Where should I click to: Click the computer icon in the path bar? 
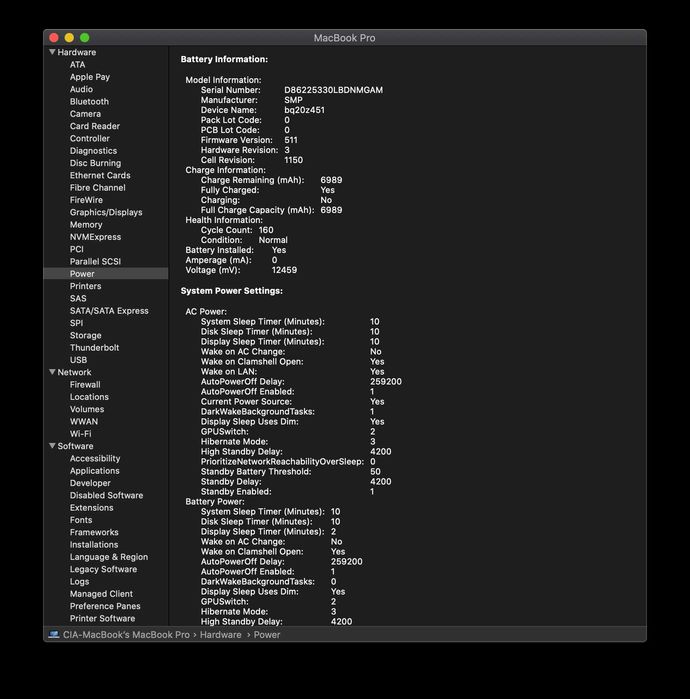tap(54, 634)
